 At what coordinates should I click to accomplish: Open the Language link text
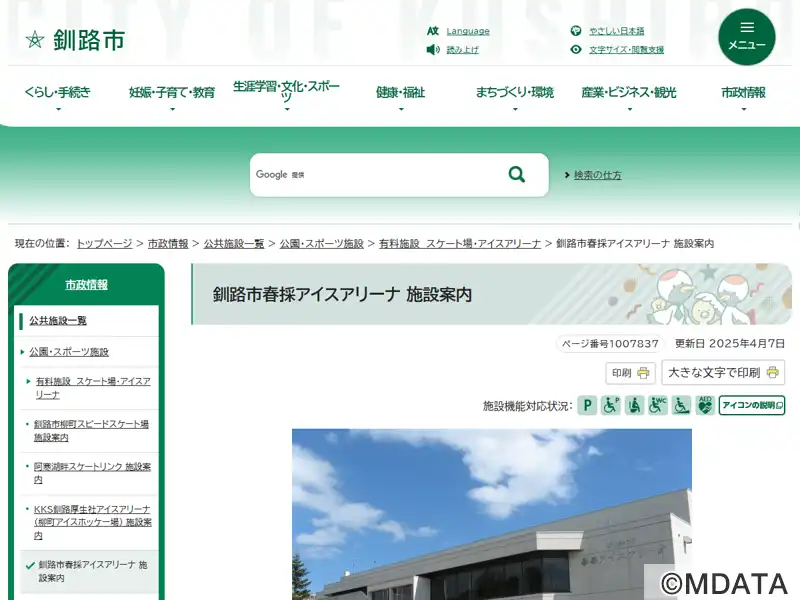click(x=468, y=31)
